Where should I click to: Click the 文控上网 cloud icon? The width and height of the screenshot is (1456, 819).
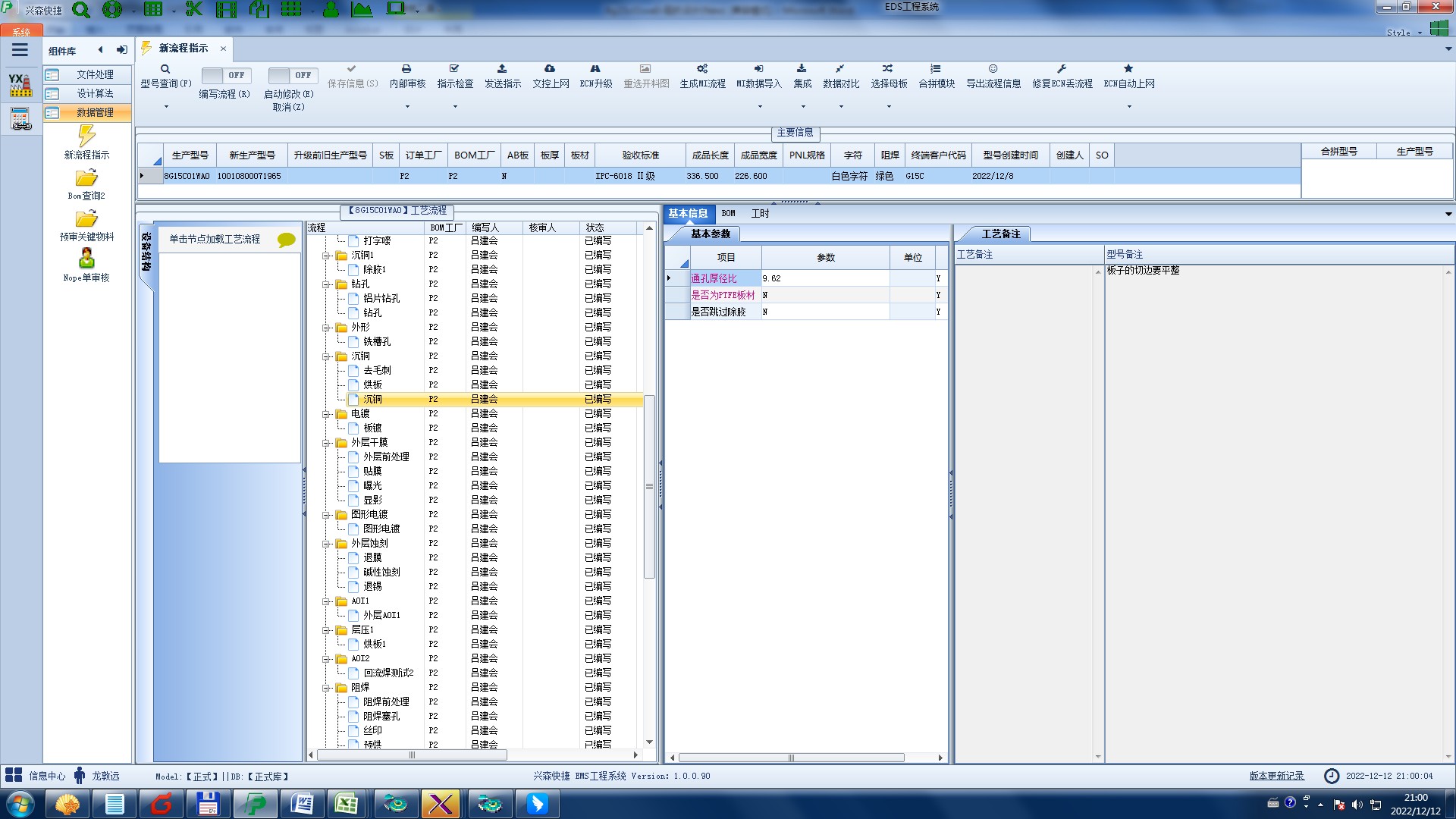550,69
